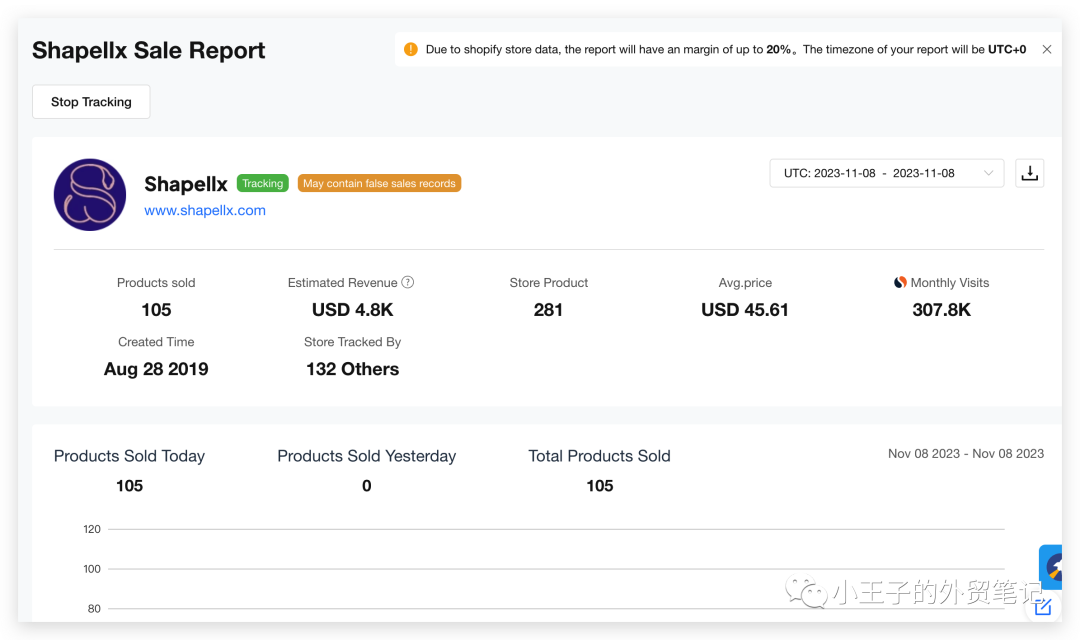Image resolution: width=1080 pixels, height=640 pixels.
Task: Click the 'Aug 28 2019' created time
Action: point(156,369)
